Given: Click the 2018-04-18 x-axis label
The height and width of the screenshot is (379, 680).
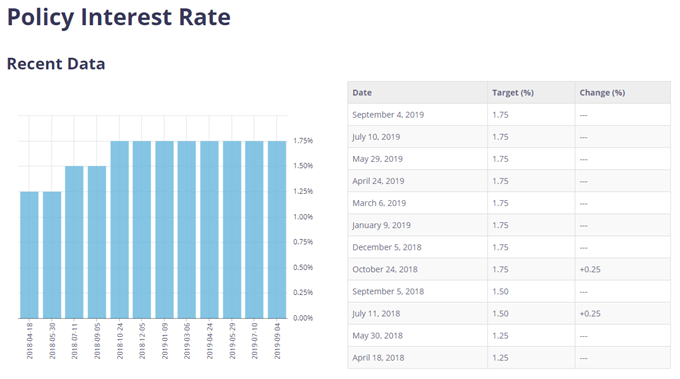Looking at the screenshot, I should point(29,341).
